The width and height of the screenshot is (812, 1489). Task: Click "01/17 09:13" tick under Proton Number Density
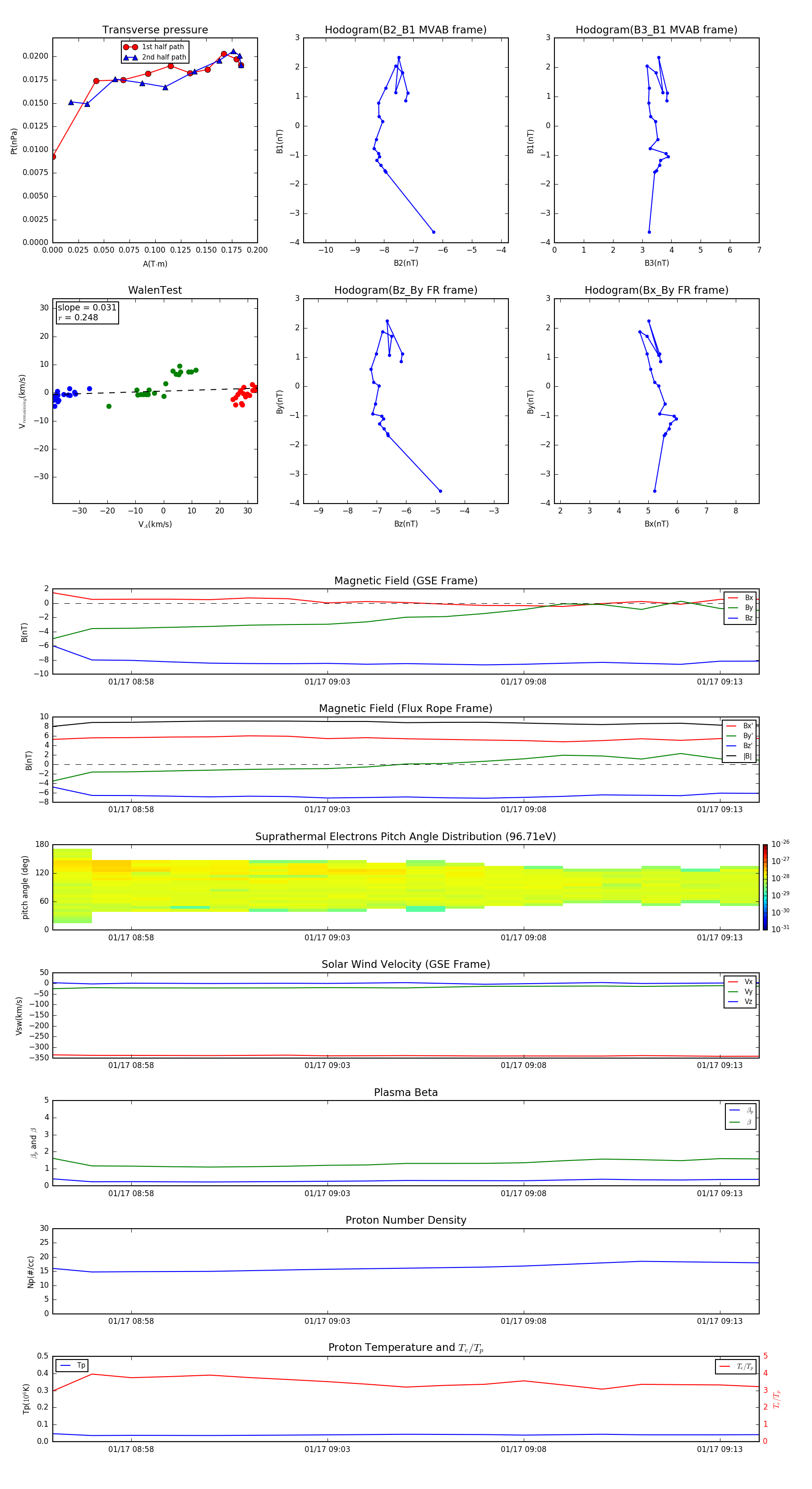pyautogui.click(x=720, y=1321)
